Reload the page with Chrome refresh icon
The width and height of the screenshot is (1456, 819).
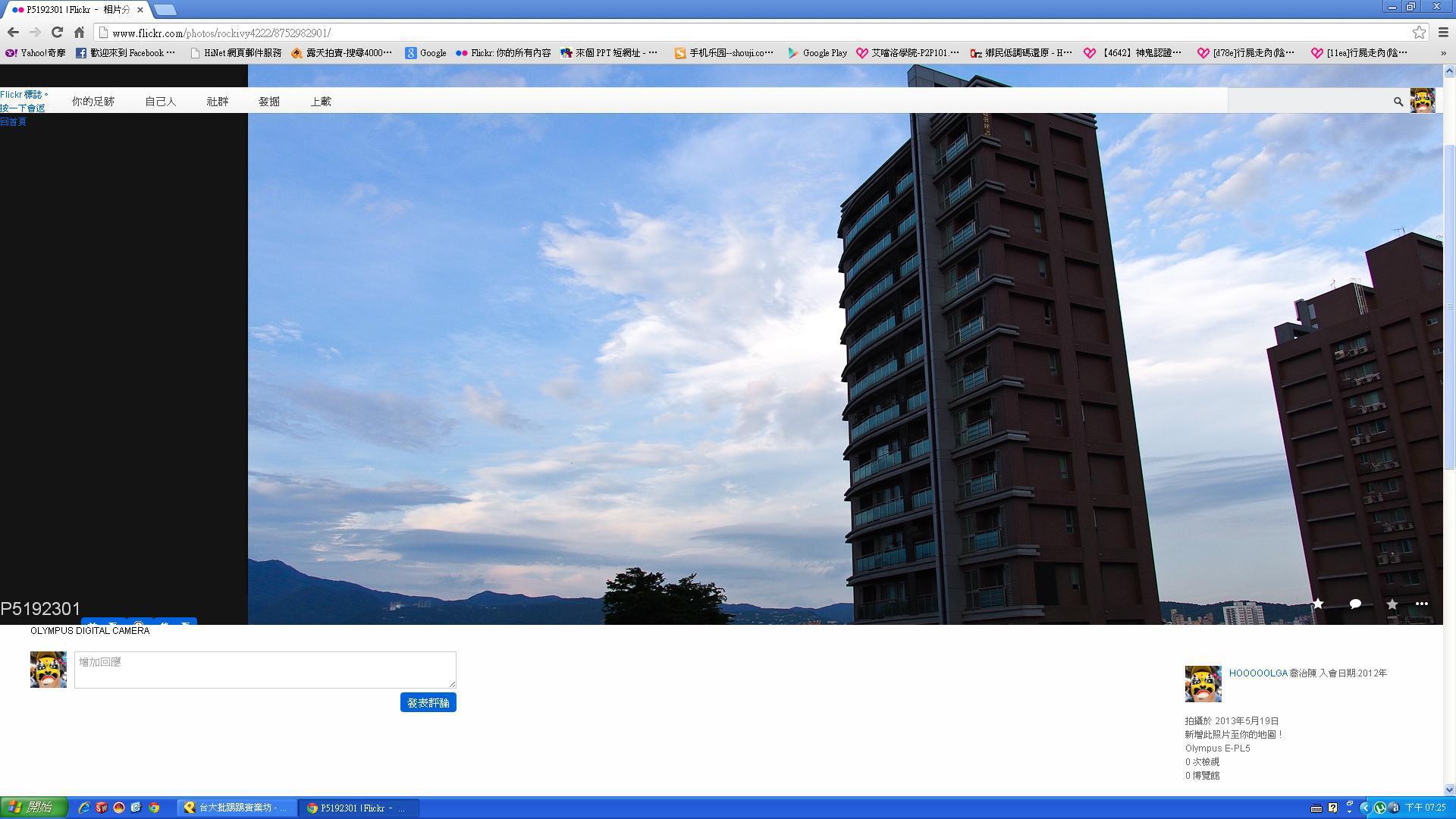pos(57,32)
